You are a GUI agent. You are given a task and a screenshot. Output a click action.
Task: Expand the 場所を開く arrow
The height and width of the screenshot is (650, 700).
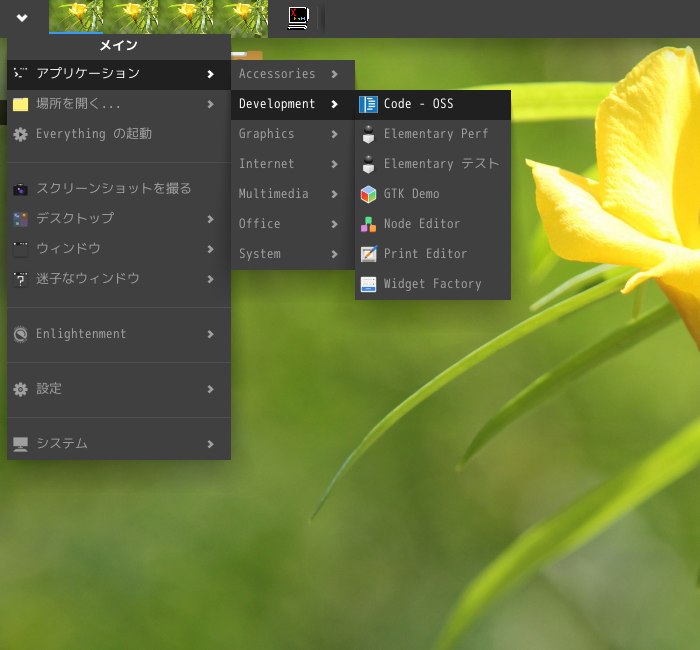tap(210, 104)
